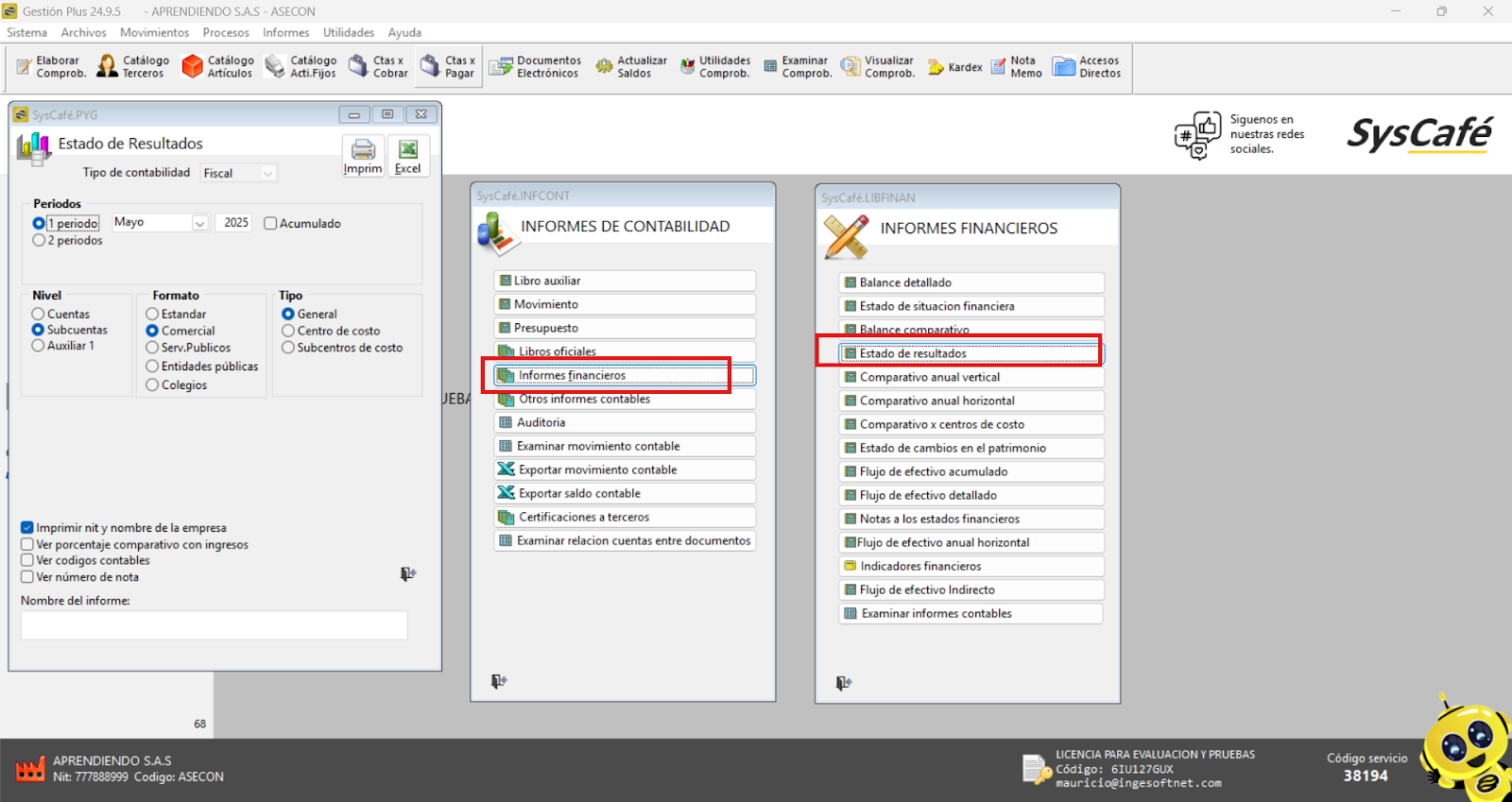Screen dimensions: 1512x802
Task: Check Ver codigos contables option
Action: point(27,561)
